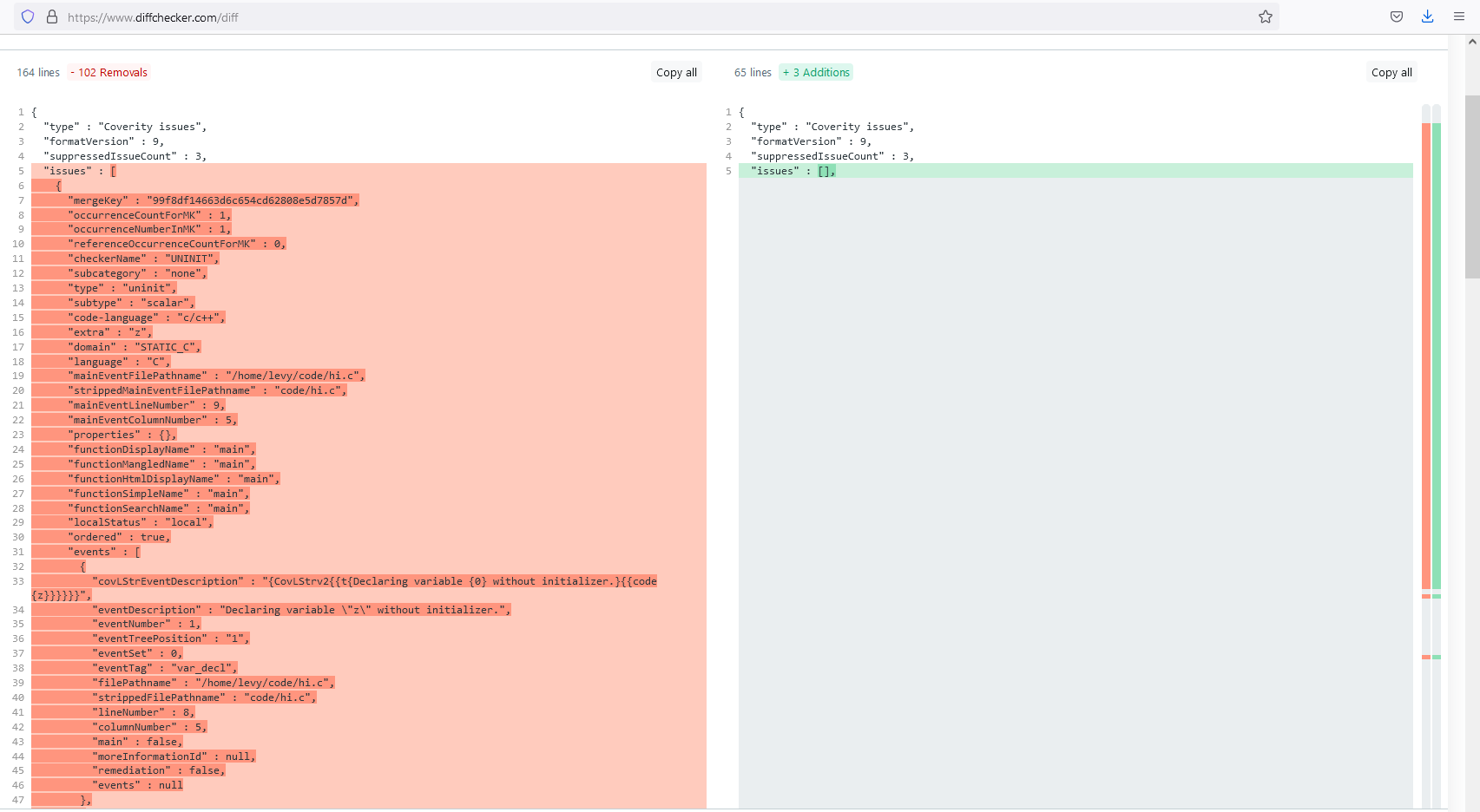The height and width of the screenshot is (812, 1480).
Task: Click the "checkerName" : "UNINIT" line
Action: point(143,259)
